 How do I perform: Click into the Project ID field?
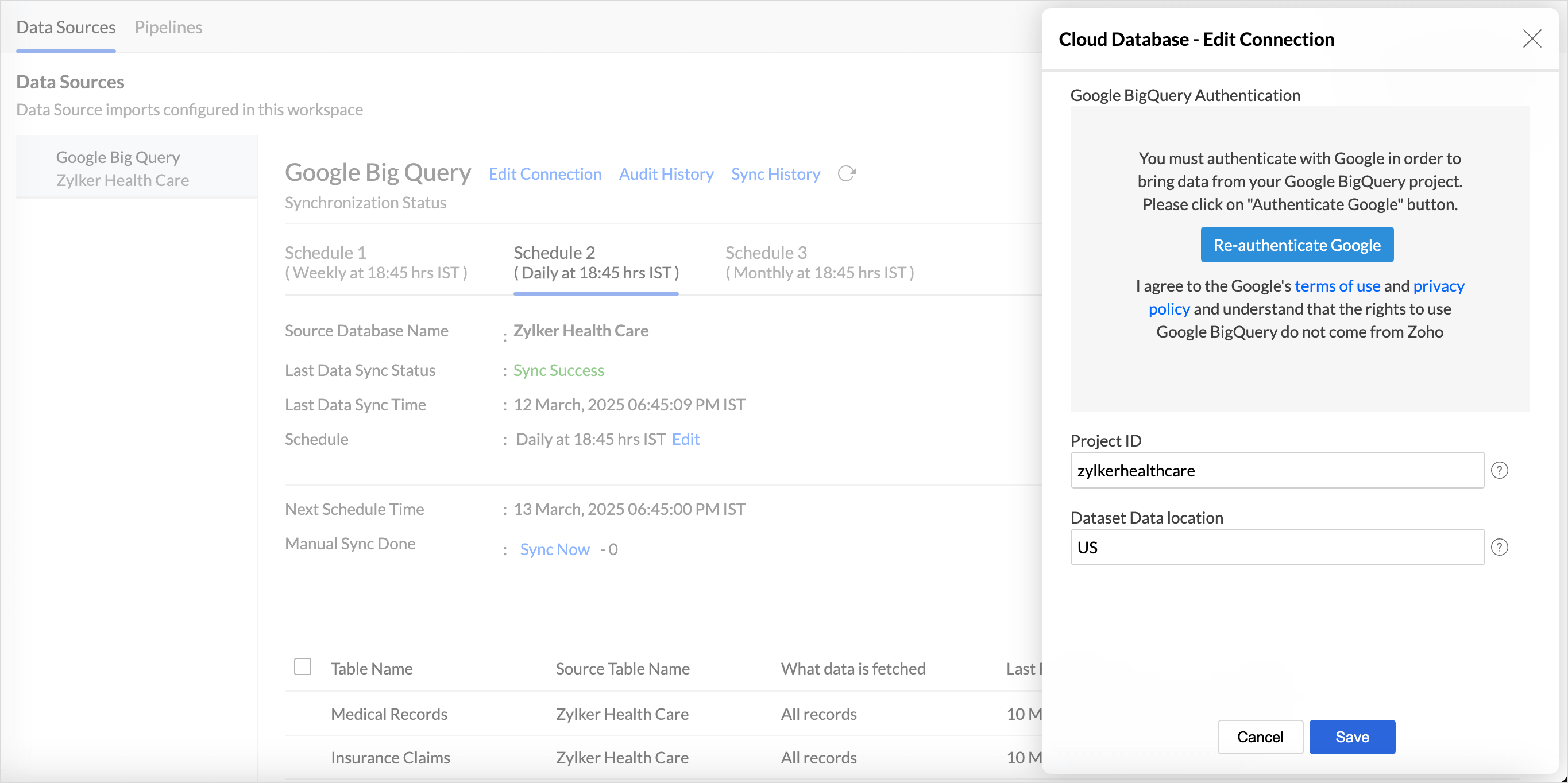[1277, 470]
